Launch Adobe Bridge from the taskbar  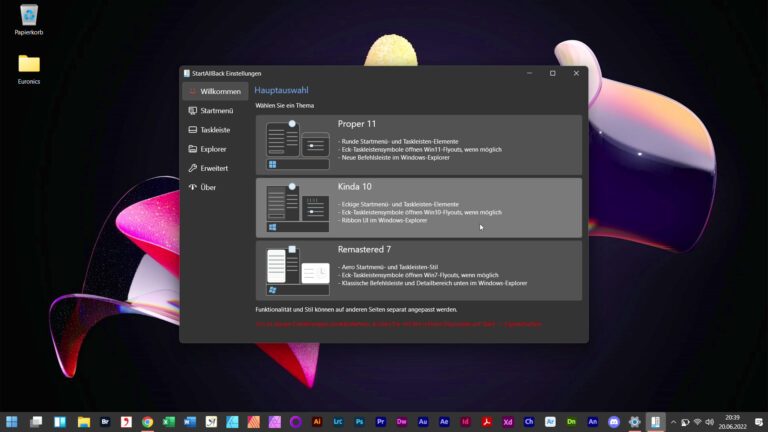(x=105, y=422)
